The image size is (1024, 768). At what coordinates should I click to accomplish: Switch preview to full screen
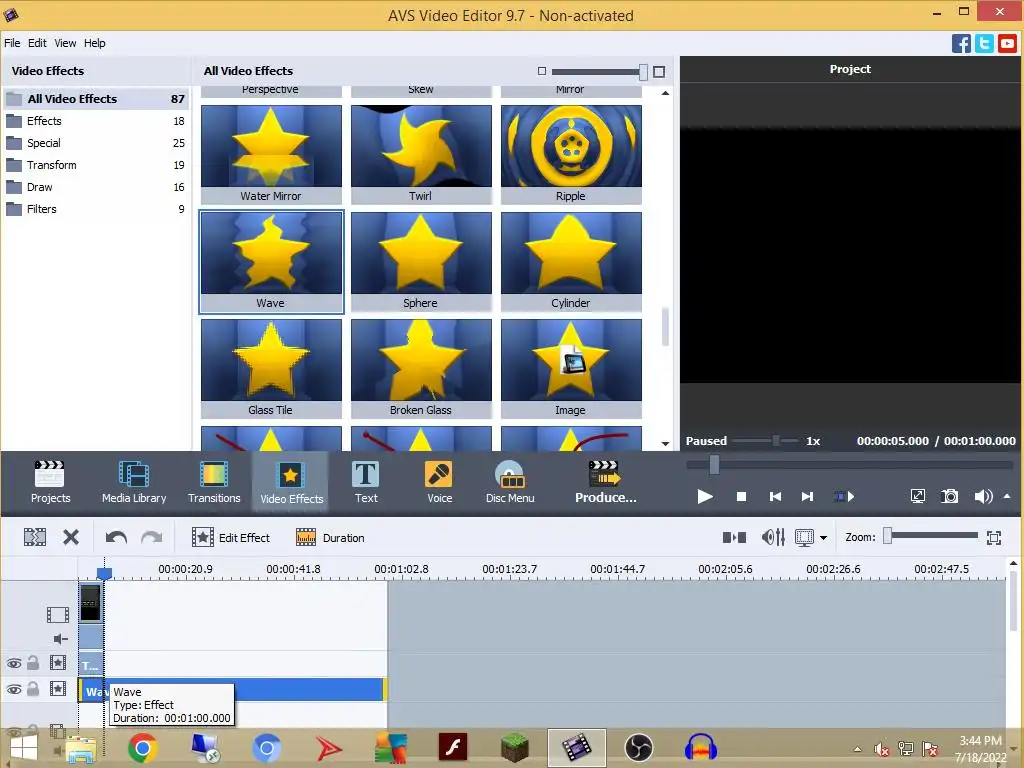[x=918, y=496]
